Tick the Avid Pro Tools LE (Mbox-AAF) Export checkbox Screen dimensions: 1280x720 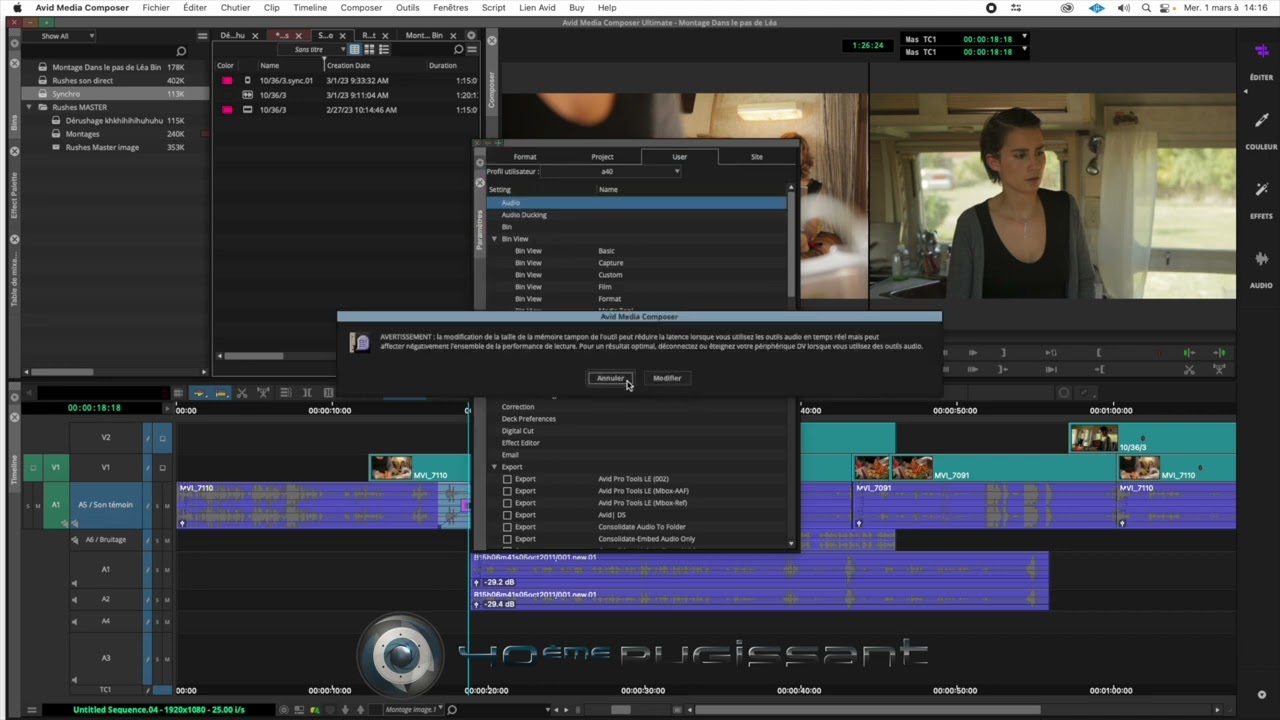coord(507,491)
